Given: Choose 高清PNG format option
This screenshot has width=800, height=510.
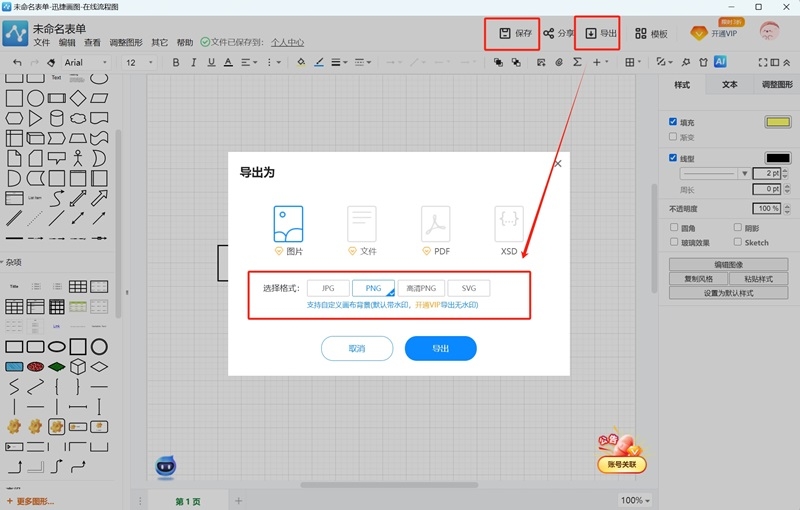Looking at the screenshot, I should pos(421,288).
